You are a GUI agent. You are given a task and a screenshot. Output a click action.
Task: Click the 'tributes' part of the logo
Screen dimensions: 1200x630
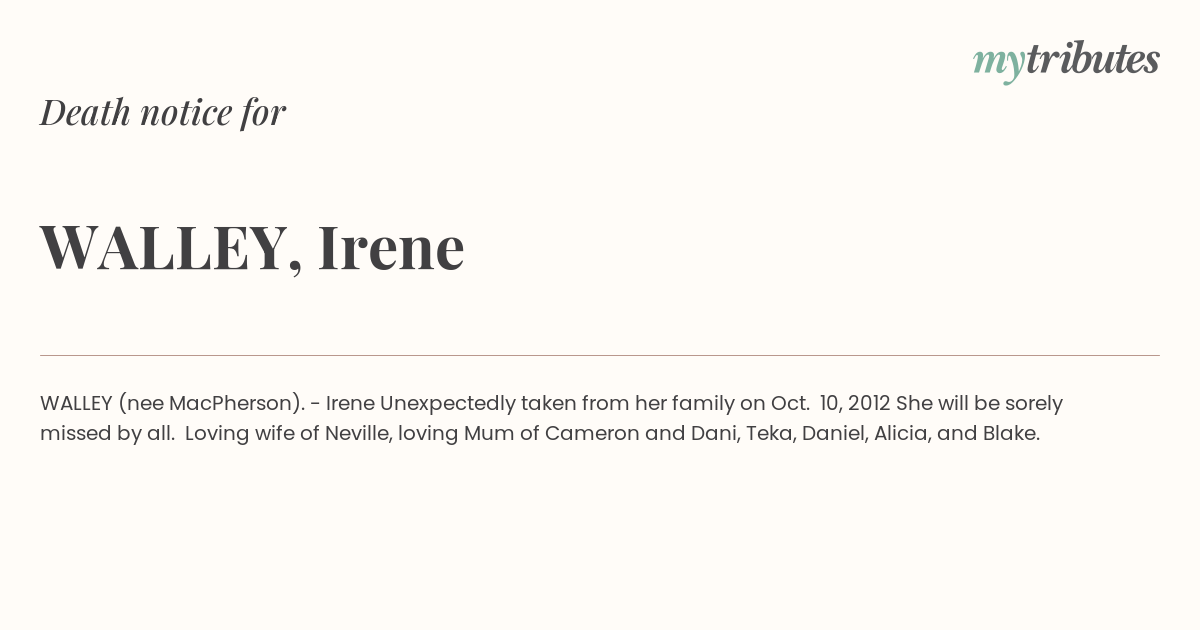(1092, 59)
